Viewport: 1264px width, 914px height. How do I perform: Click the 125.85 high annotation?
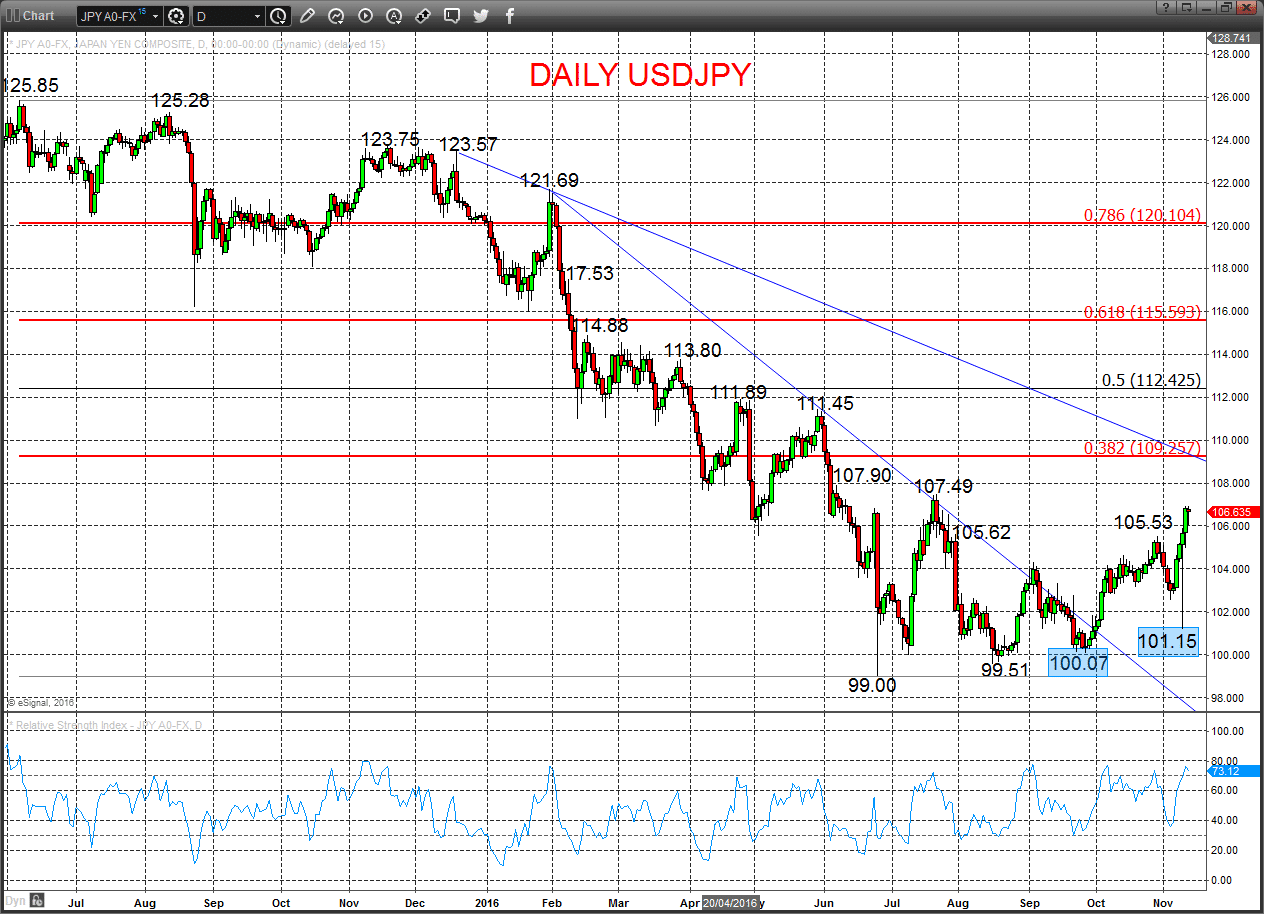tap(30, 86)
